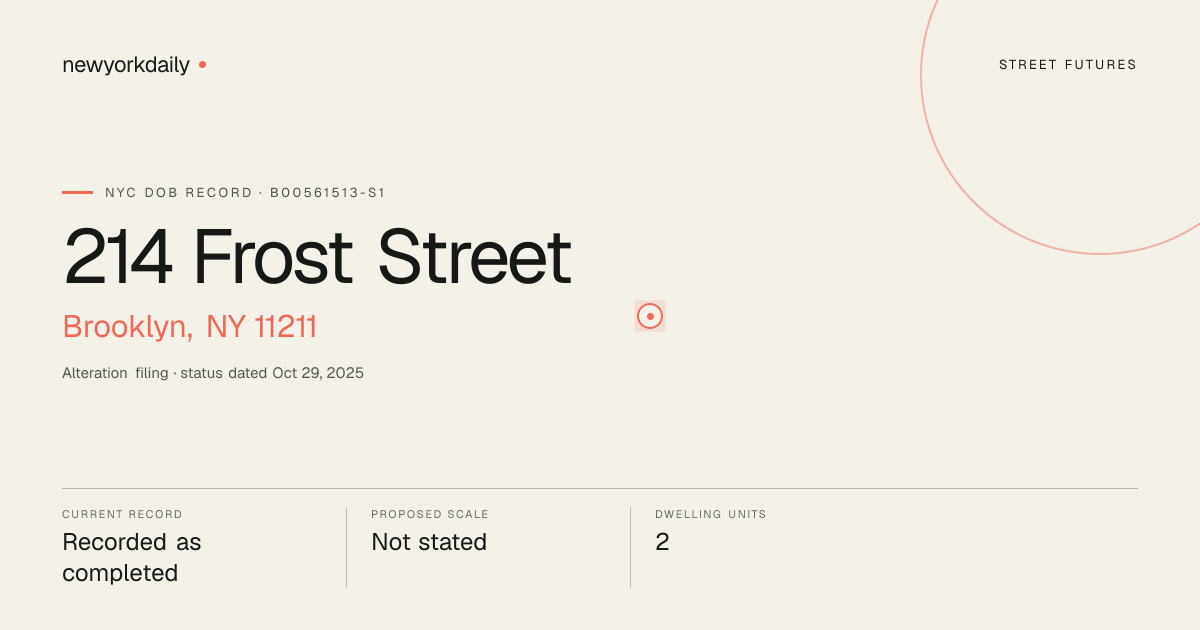The width and height of the screenshot is (1200, 630).
Task: Click the Oct 29, 2025 date text
Action: point(318,373)
